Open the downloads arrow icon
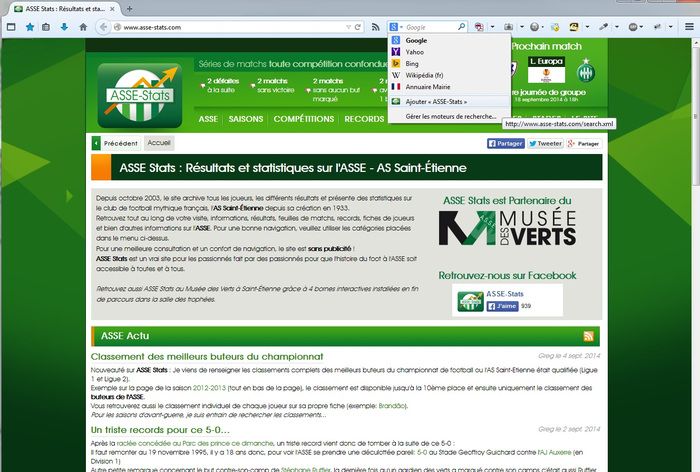Image resolution: width=700 pixels, height=472 pixels. pyautogui.click(x=64, y=27)
